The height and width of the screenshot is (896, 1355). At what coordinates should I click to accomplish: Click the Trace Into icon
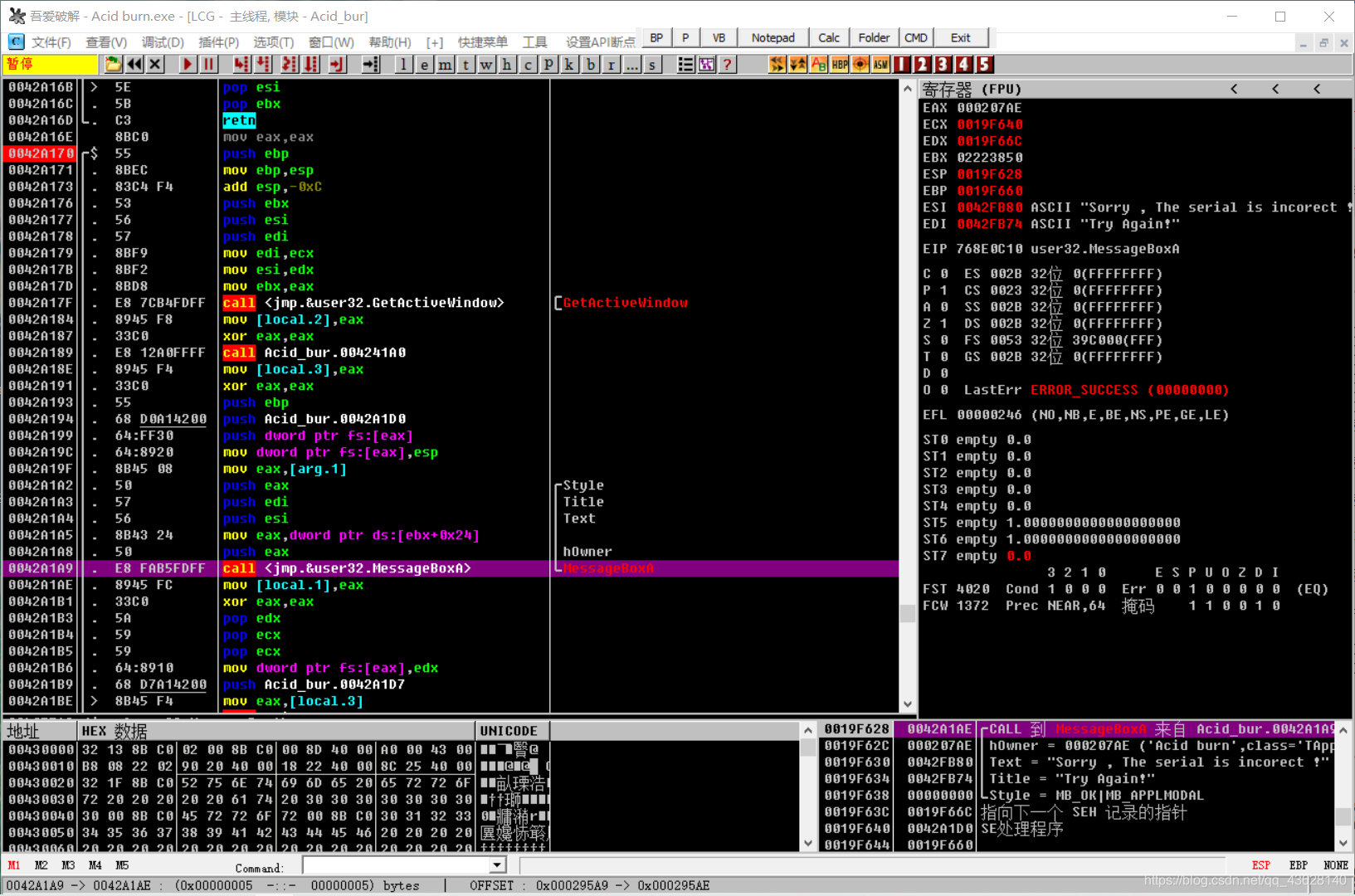point(290,64)
